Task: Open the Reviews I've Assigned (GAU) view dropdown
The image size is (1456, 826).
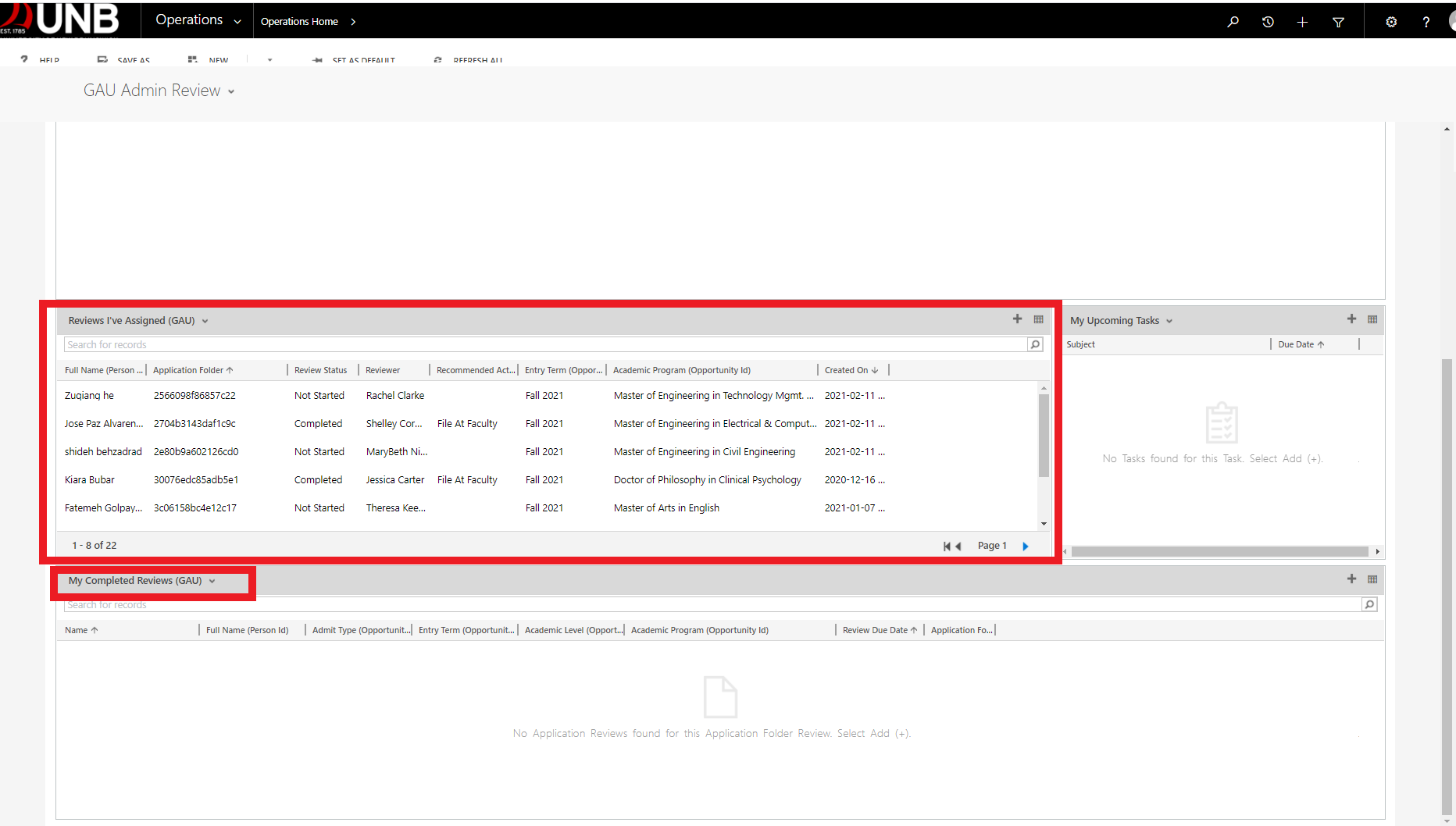Action: coord(205,321)
